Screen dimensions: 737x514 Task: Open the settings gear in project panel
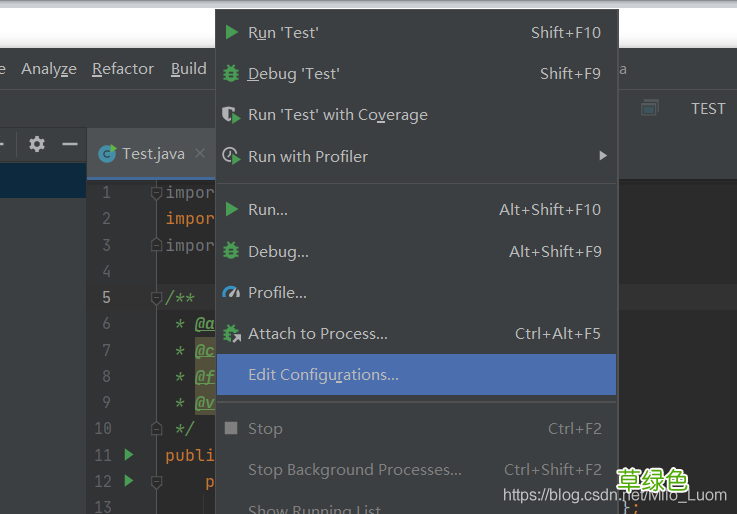click(x=37, y=144)
